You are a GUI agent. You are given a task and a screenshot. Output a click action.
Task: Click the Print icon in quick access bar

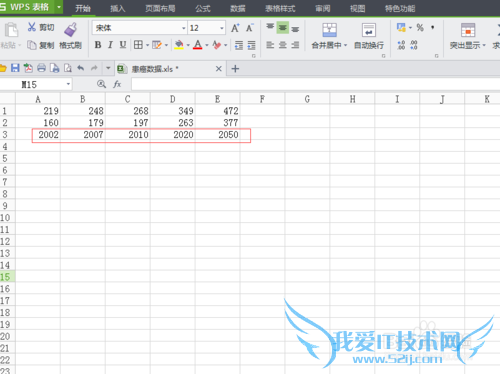(41, 68)
